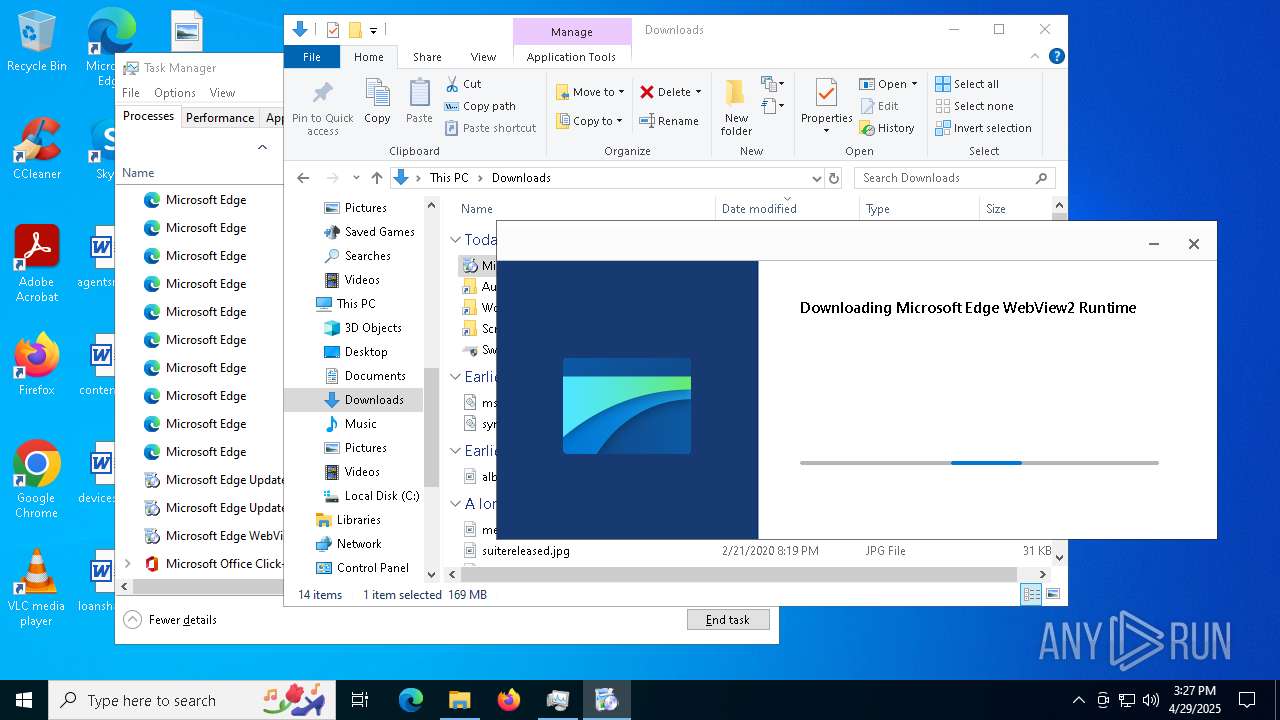Open file History from ribbon

click(886, 128)
